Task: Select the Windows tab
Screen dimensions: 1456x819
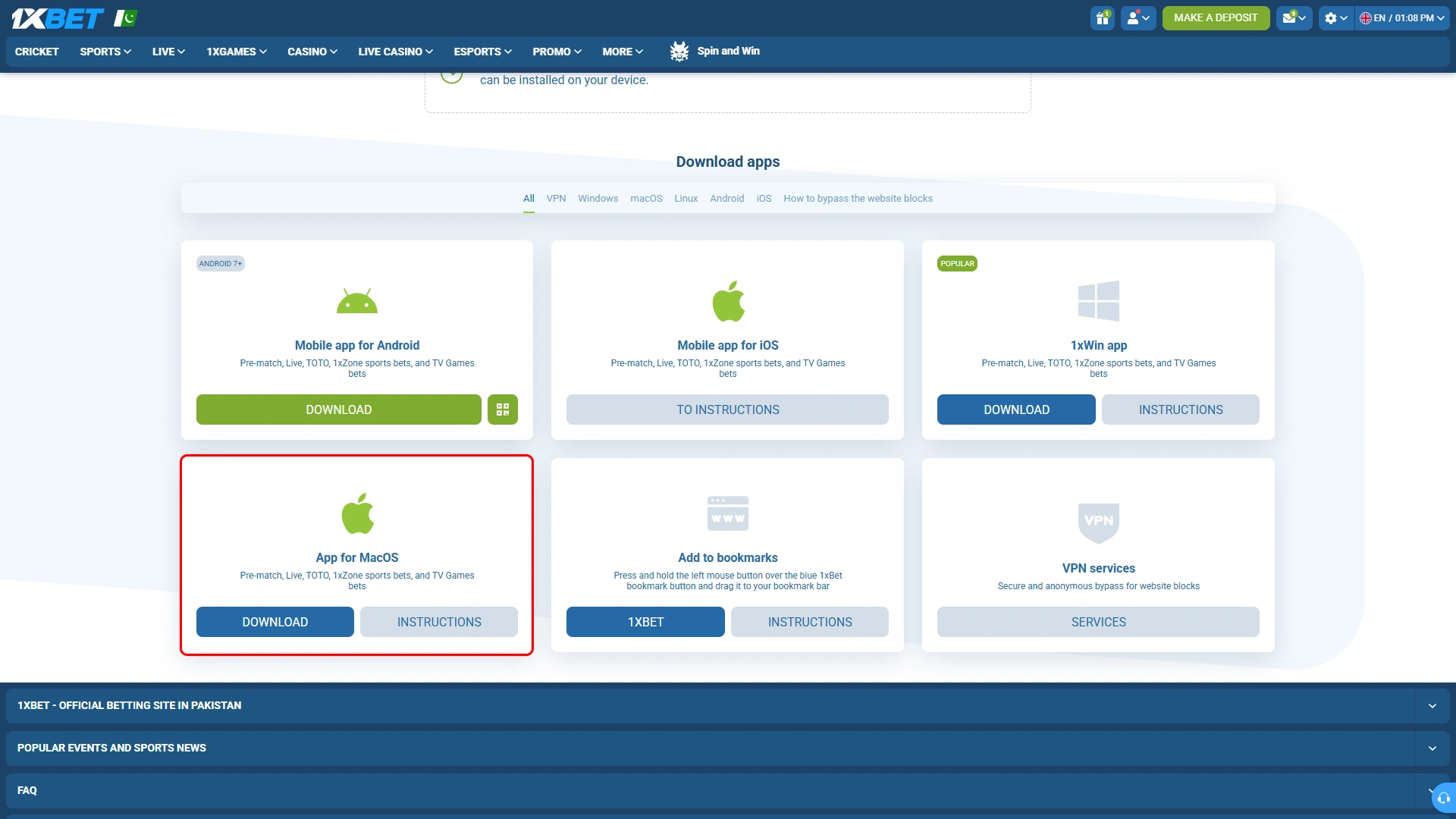Action: [598, 199]
